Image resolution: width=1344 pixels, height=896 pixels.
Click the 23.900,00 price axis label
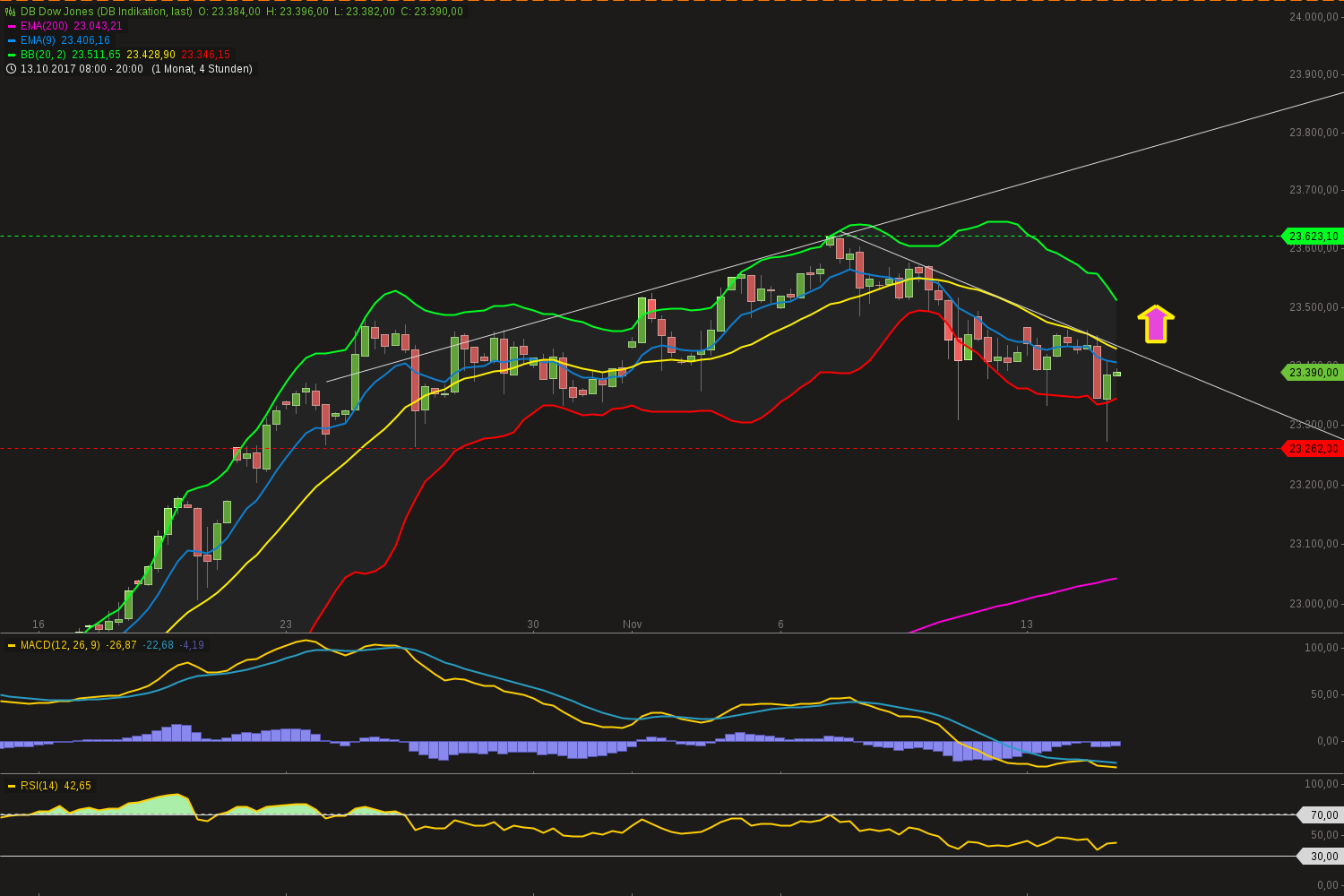[x=1314, y=74]
